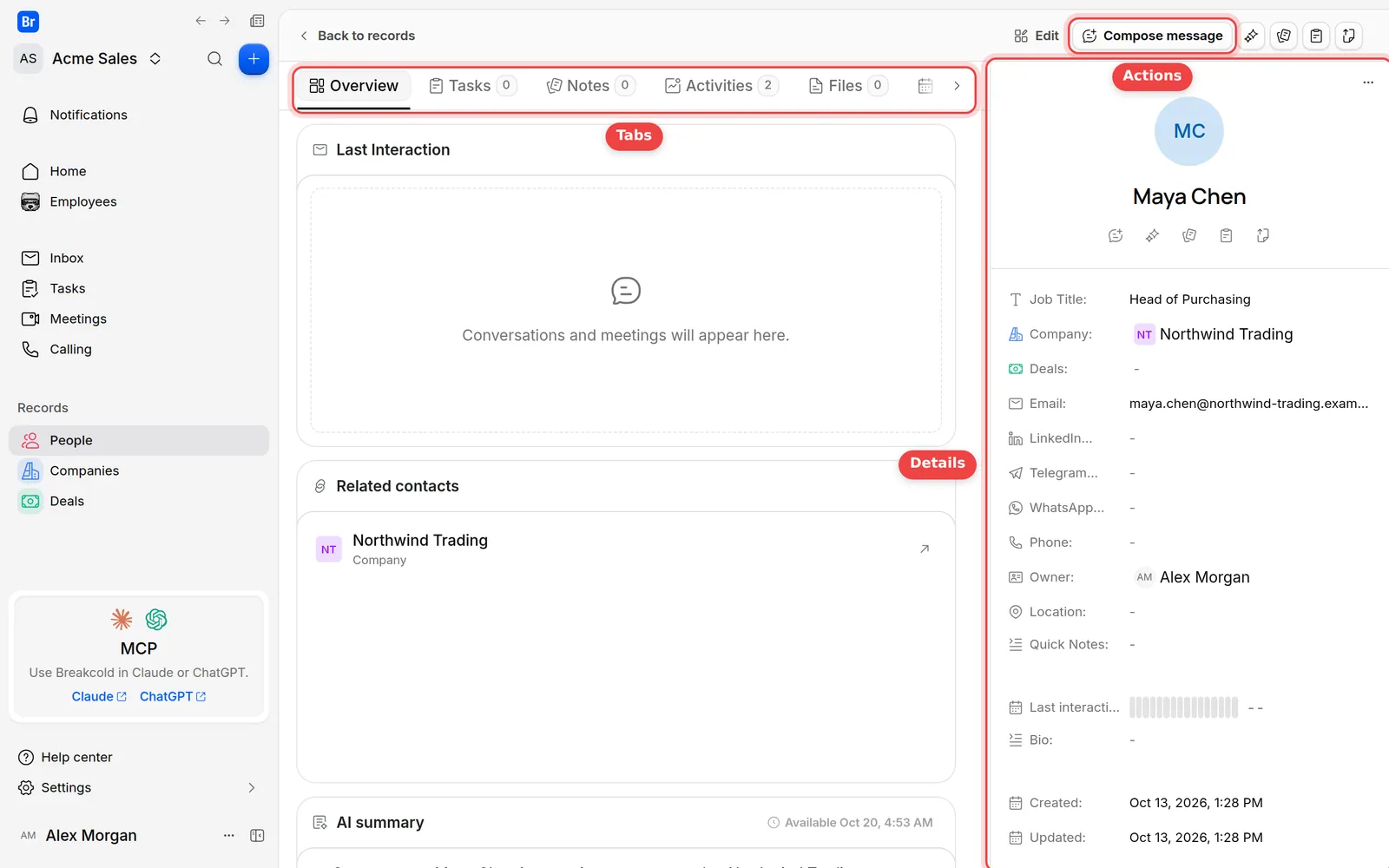Open the three-dot menu in details panel

click(1368, 82)
